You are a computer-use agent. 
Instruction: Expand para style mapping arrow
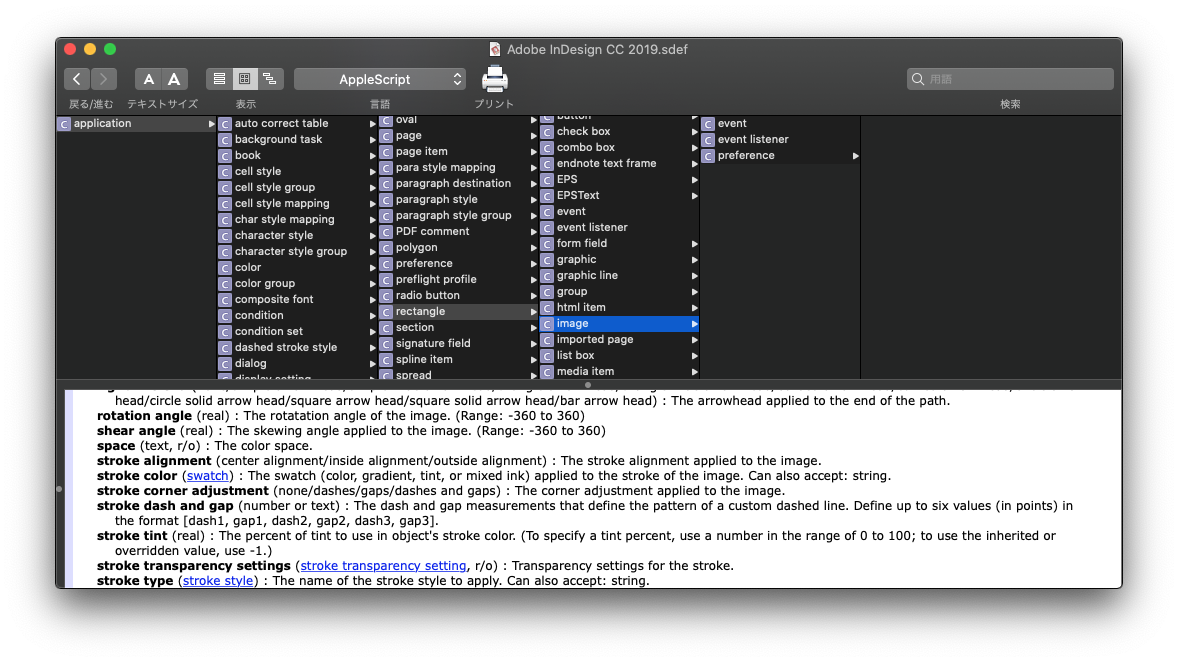tap(533, 168)
